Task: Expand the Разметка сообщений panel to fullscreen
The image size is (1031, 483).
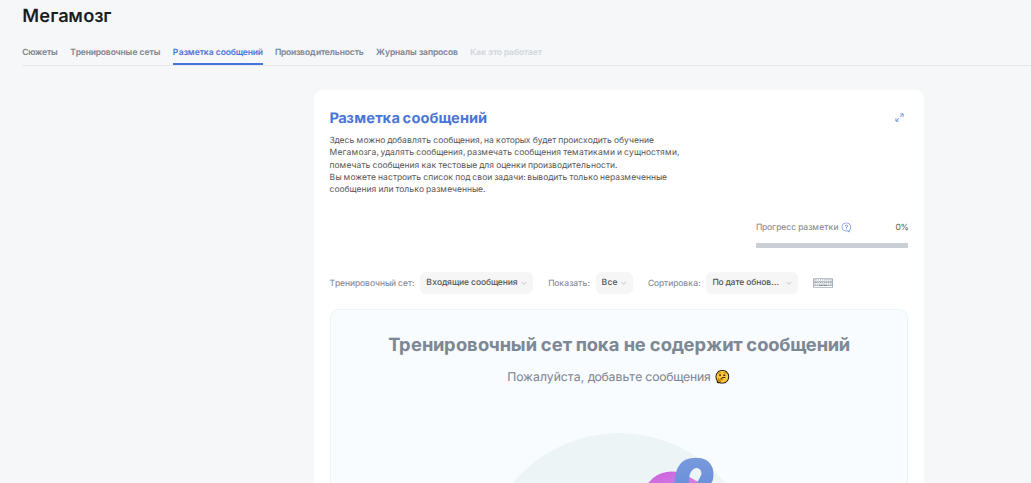Action: click(x=899, y=118)
